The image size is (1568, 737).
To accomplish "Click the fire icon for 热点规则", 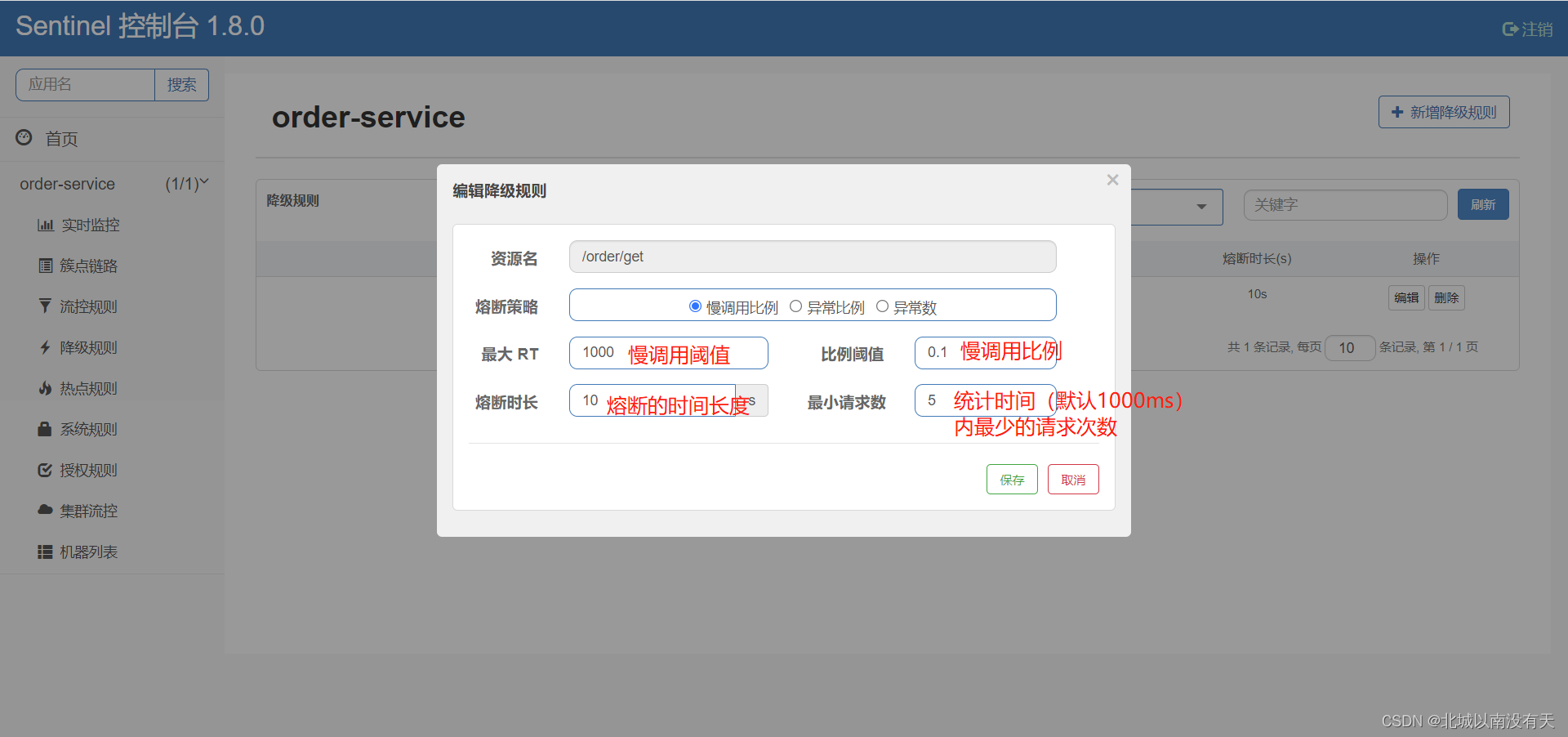I will tap(45, 388).
